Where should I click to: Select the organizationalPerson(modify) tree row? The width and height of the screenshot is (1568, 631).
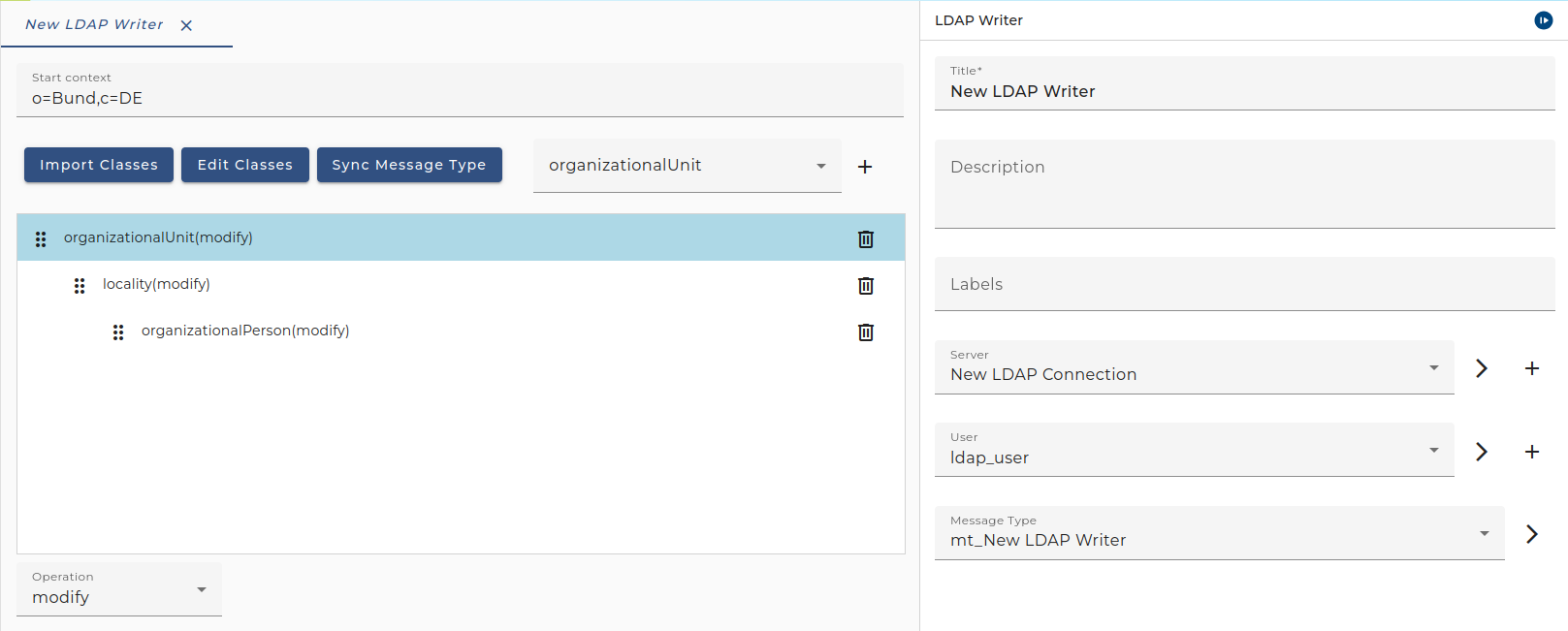pos(461,331)
